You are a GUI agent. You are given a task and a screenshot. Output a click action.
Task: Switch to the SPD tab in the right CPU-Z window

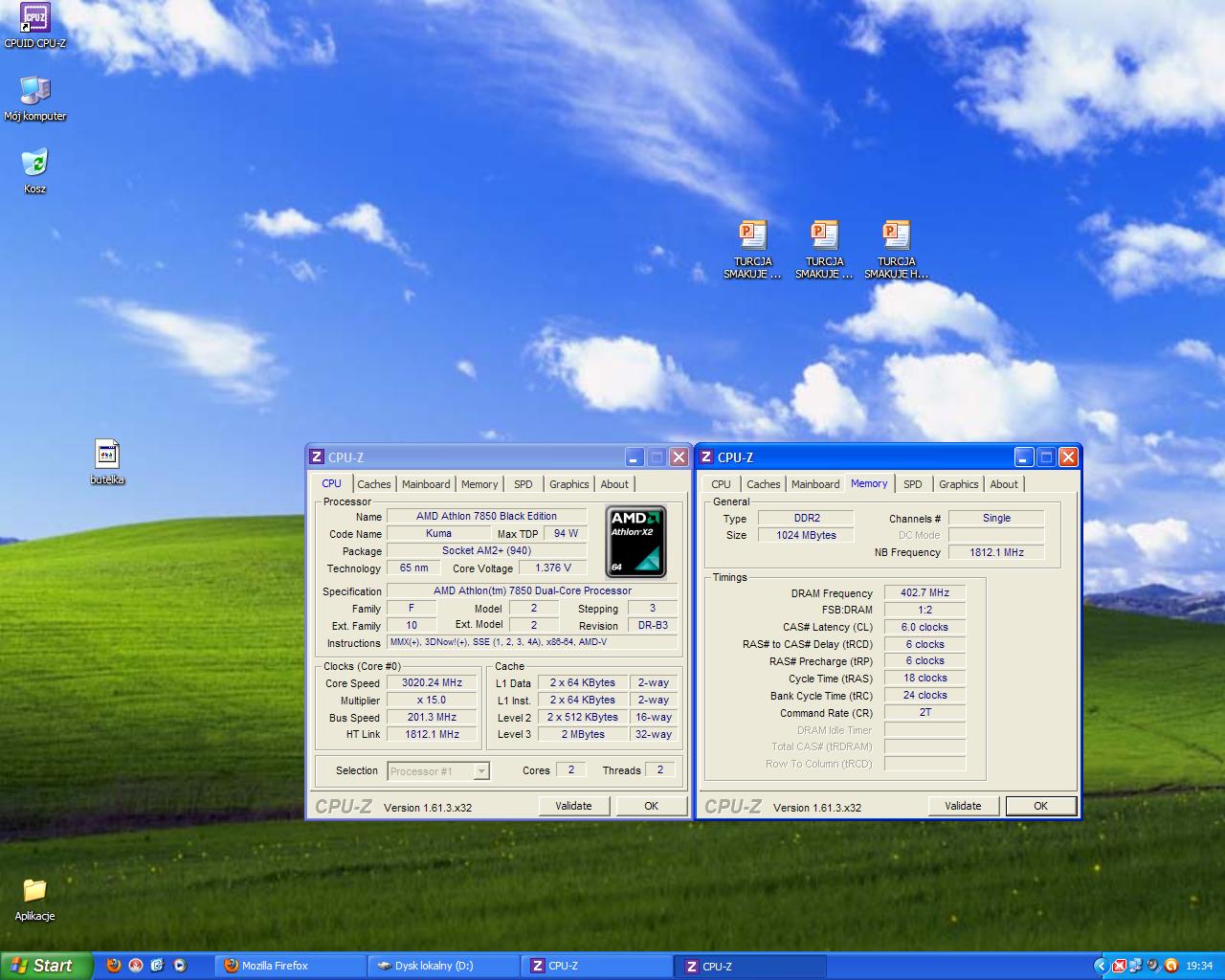point(913,484)
